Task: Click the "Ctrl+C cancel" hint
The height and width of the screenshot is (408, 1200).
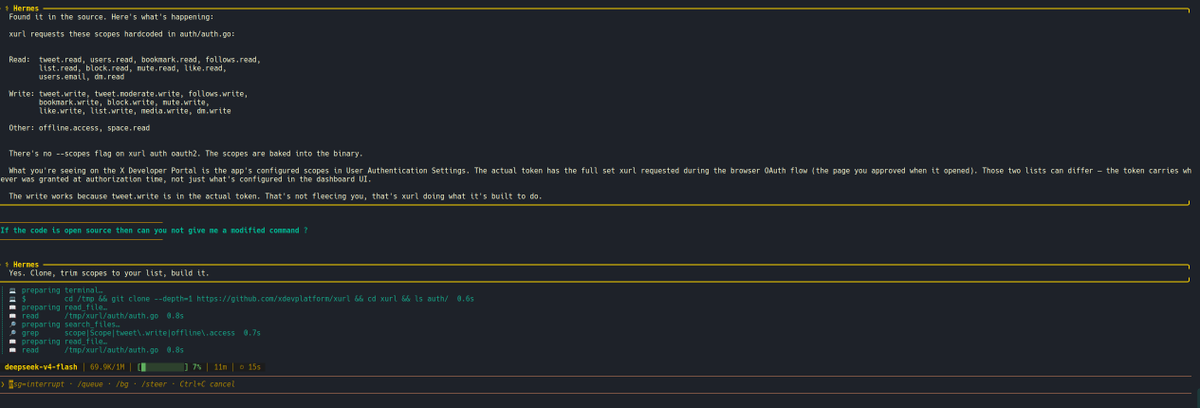Action: click(208, 384)
